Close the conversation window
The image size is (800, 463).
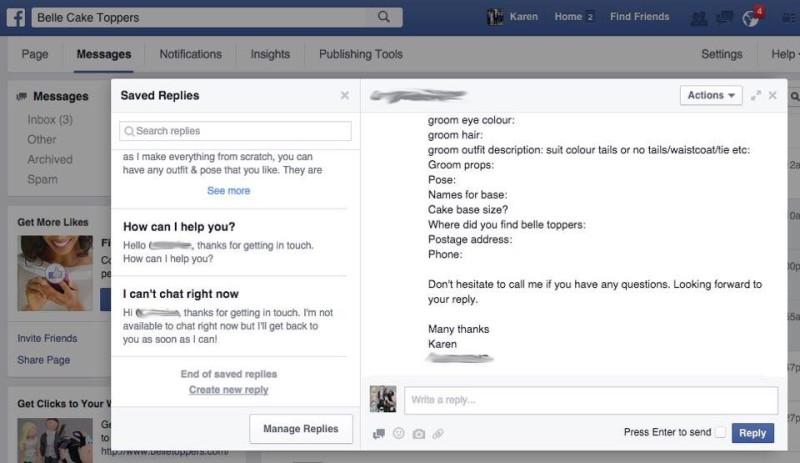point(772,95)
